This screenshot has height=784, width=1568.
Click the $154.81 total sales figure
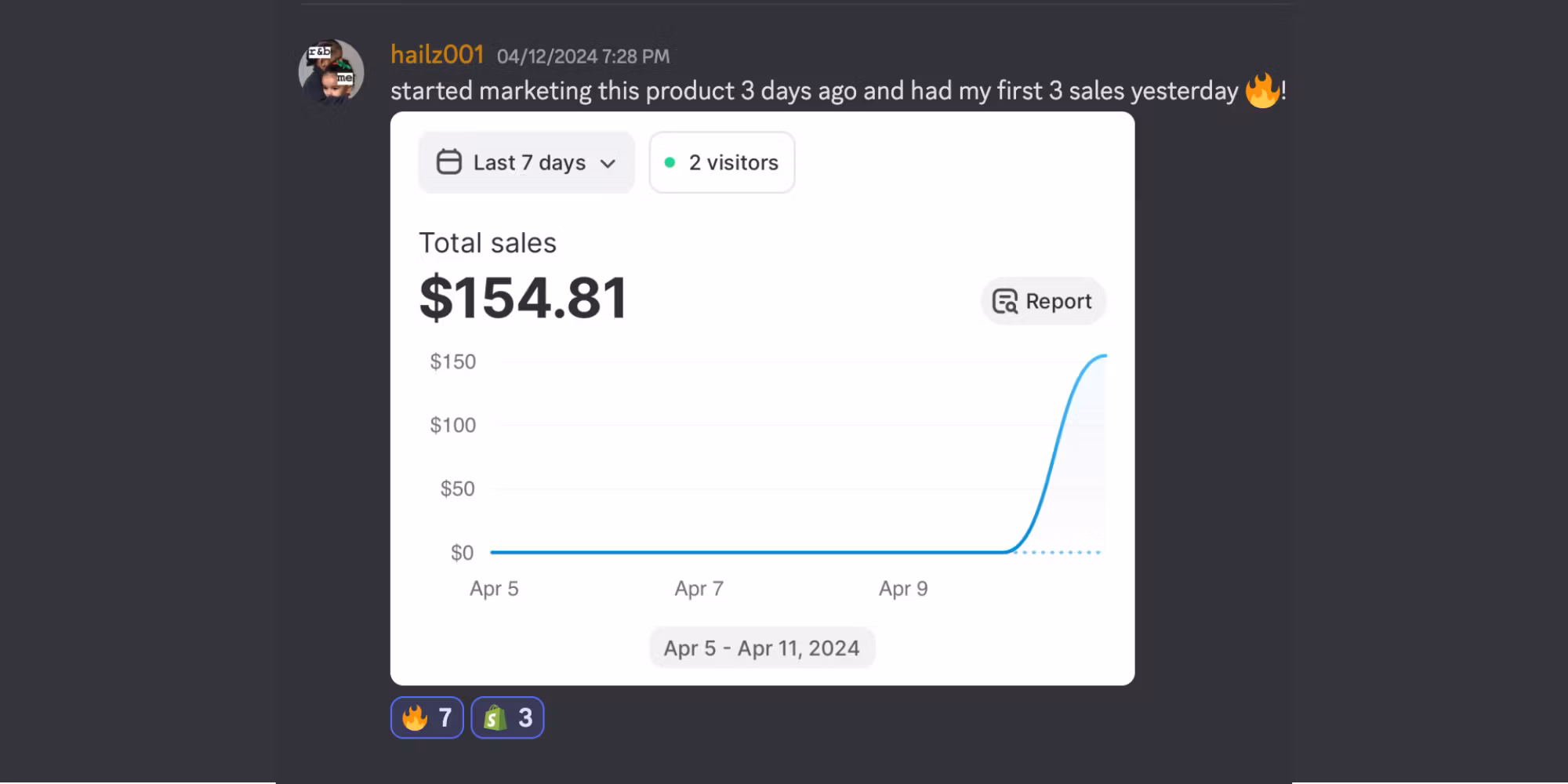coord(524,299)
